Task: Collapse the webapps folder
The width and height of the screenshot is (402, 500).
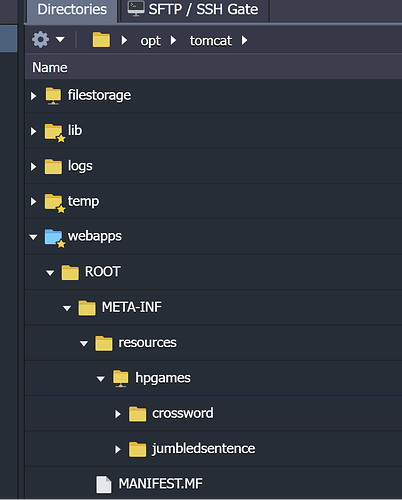Action: [x=33, y=237]
